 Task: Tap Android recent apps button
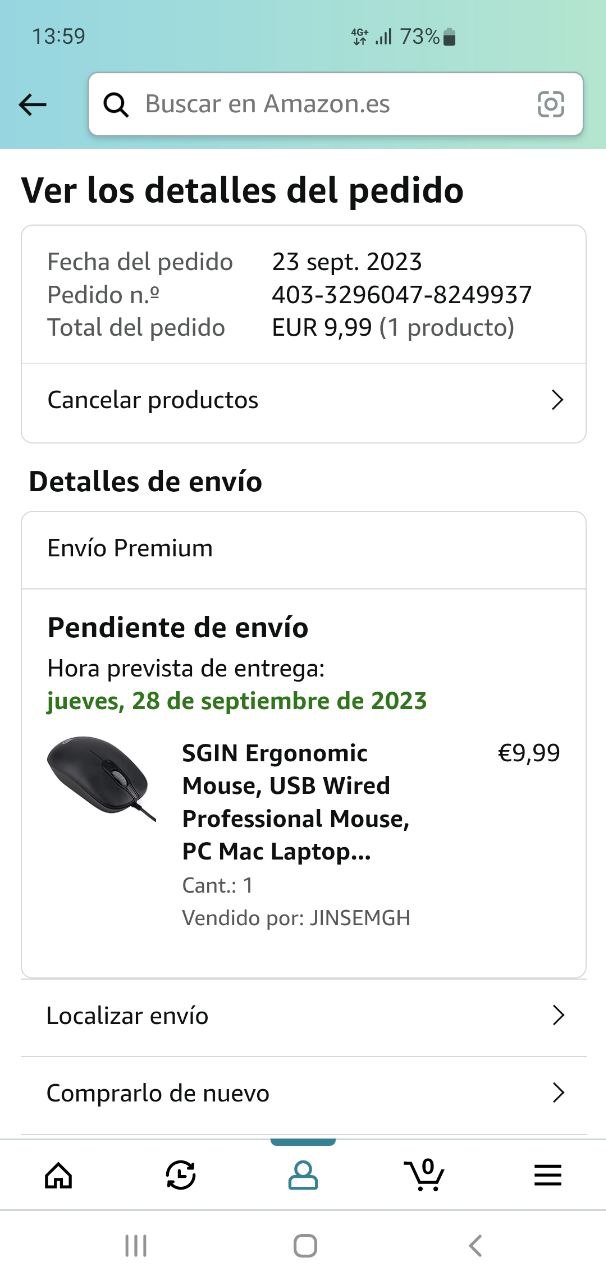pos(135,1245)
